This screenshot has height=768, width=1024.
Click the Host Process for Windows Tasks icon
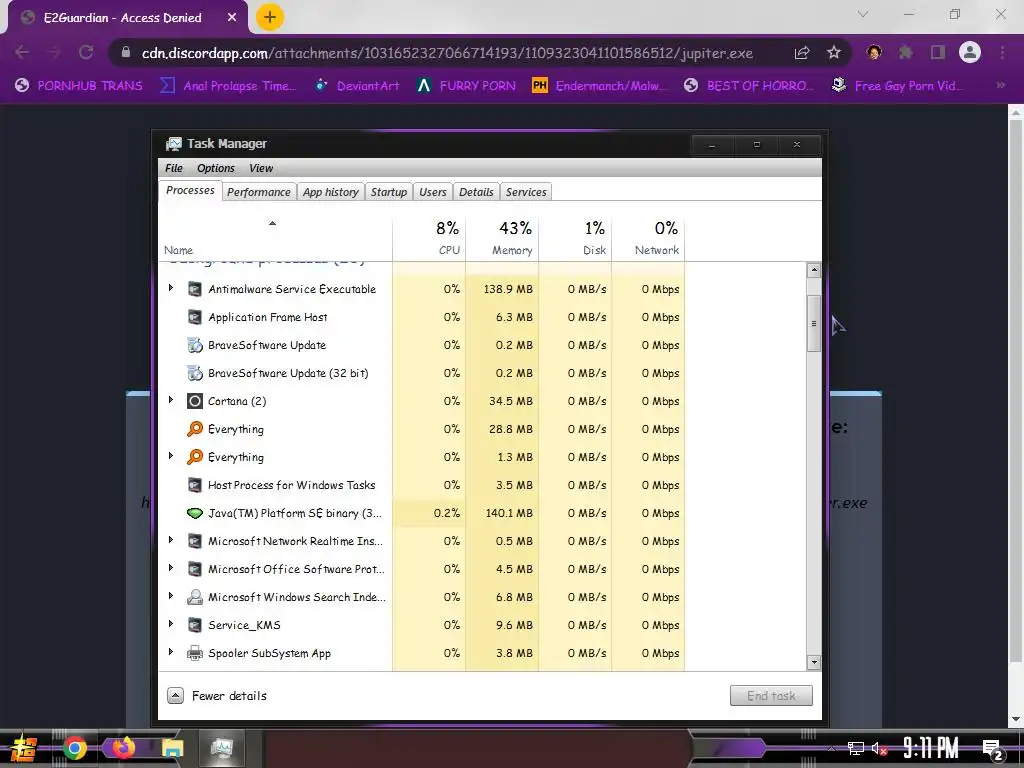click(195, 485)
